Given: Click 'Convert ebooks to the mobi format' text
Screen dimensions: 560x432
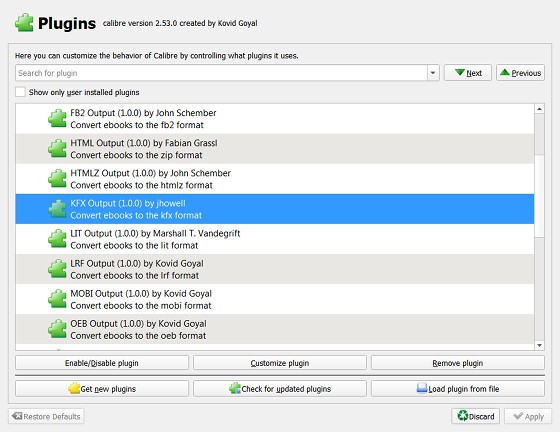Looking at the screenshot, I should point(141,306).
